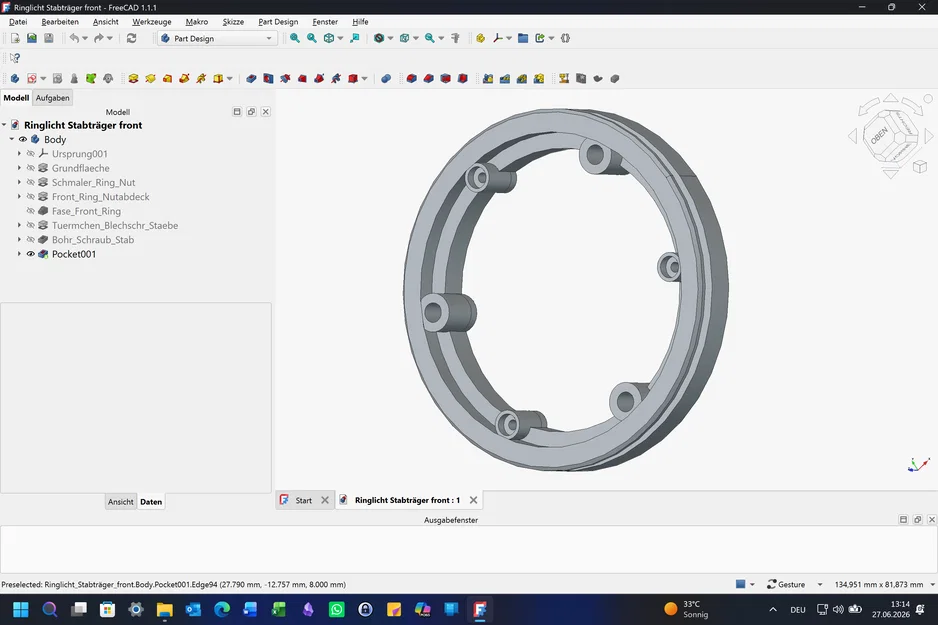Click the Open file toolbar icon
The width and height of the screenshot is (938, 625).
(32, 38)
